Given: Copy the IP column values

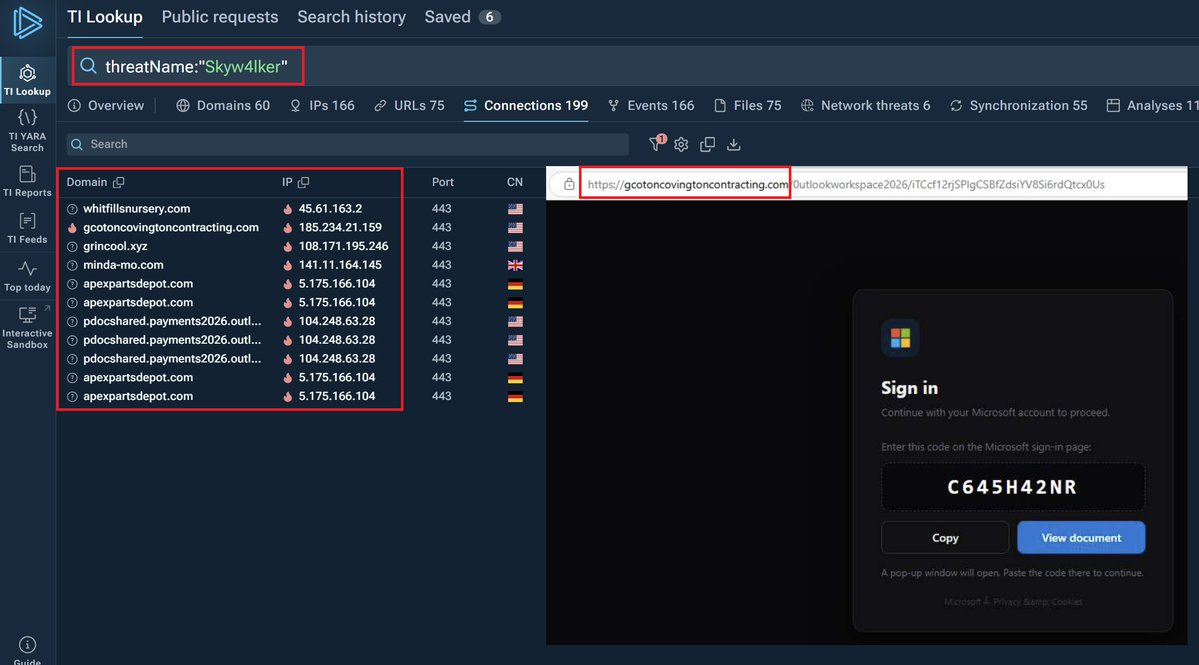Looking at the screenshot, I should [304, 182].
